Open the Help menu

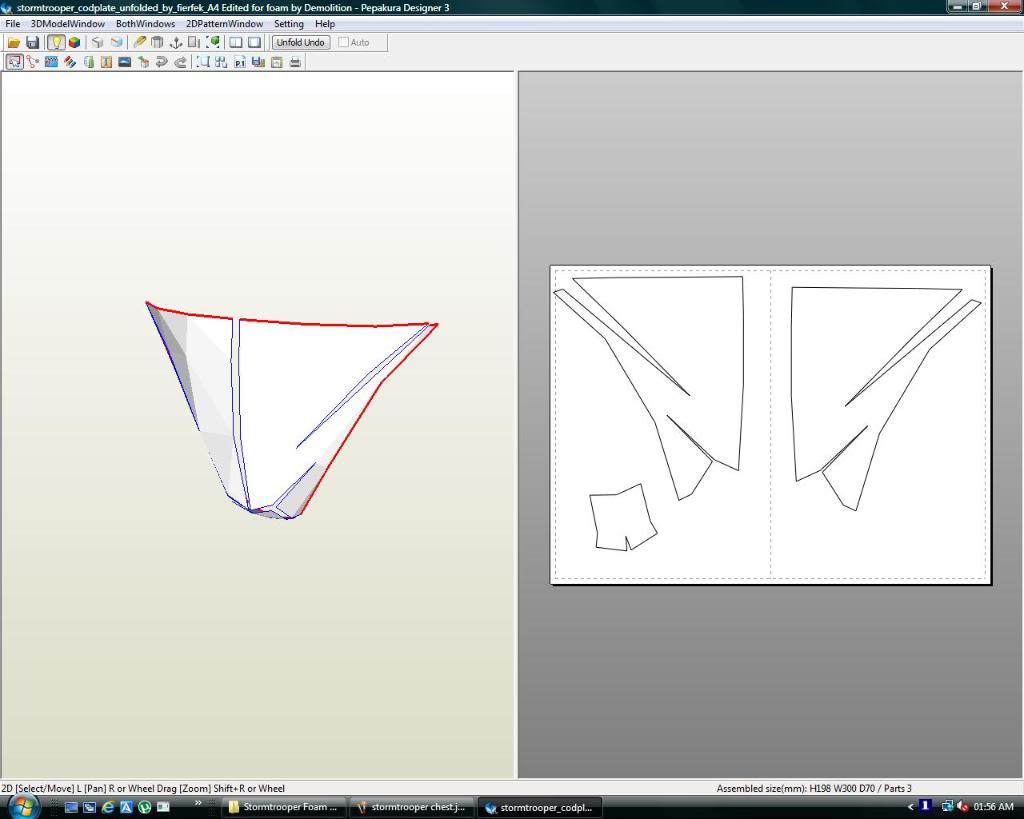(325, 24)
